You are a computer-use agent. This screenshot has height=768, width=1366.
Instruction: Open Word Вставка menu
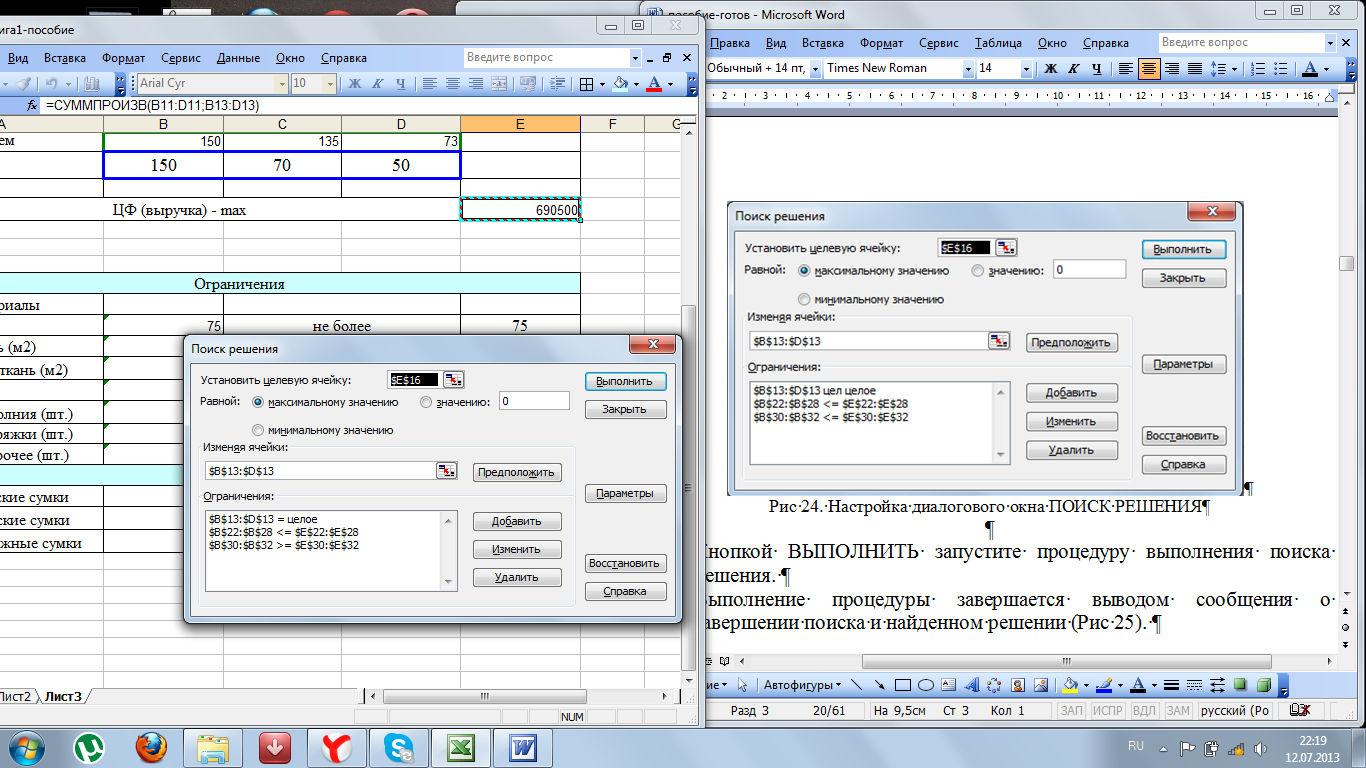pos(823,43)
